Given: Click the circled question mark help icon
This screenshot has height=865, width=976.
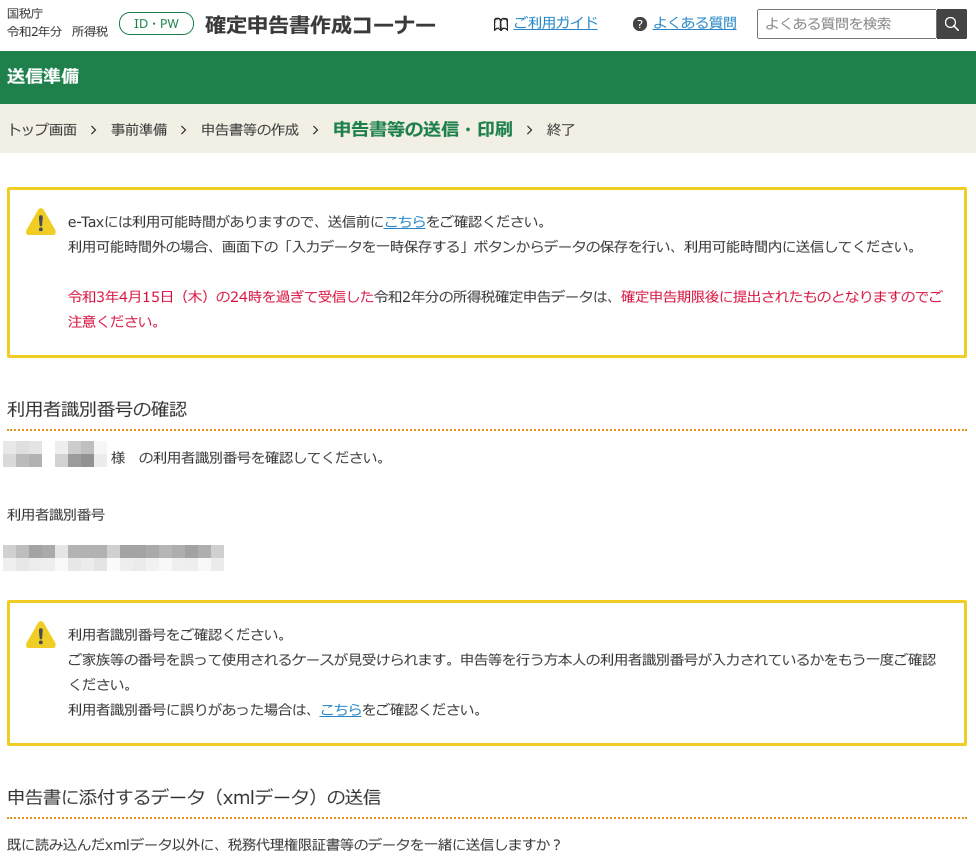Looking at the screenshot, I should [639, 23].
